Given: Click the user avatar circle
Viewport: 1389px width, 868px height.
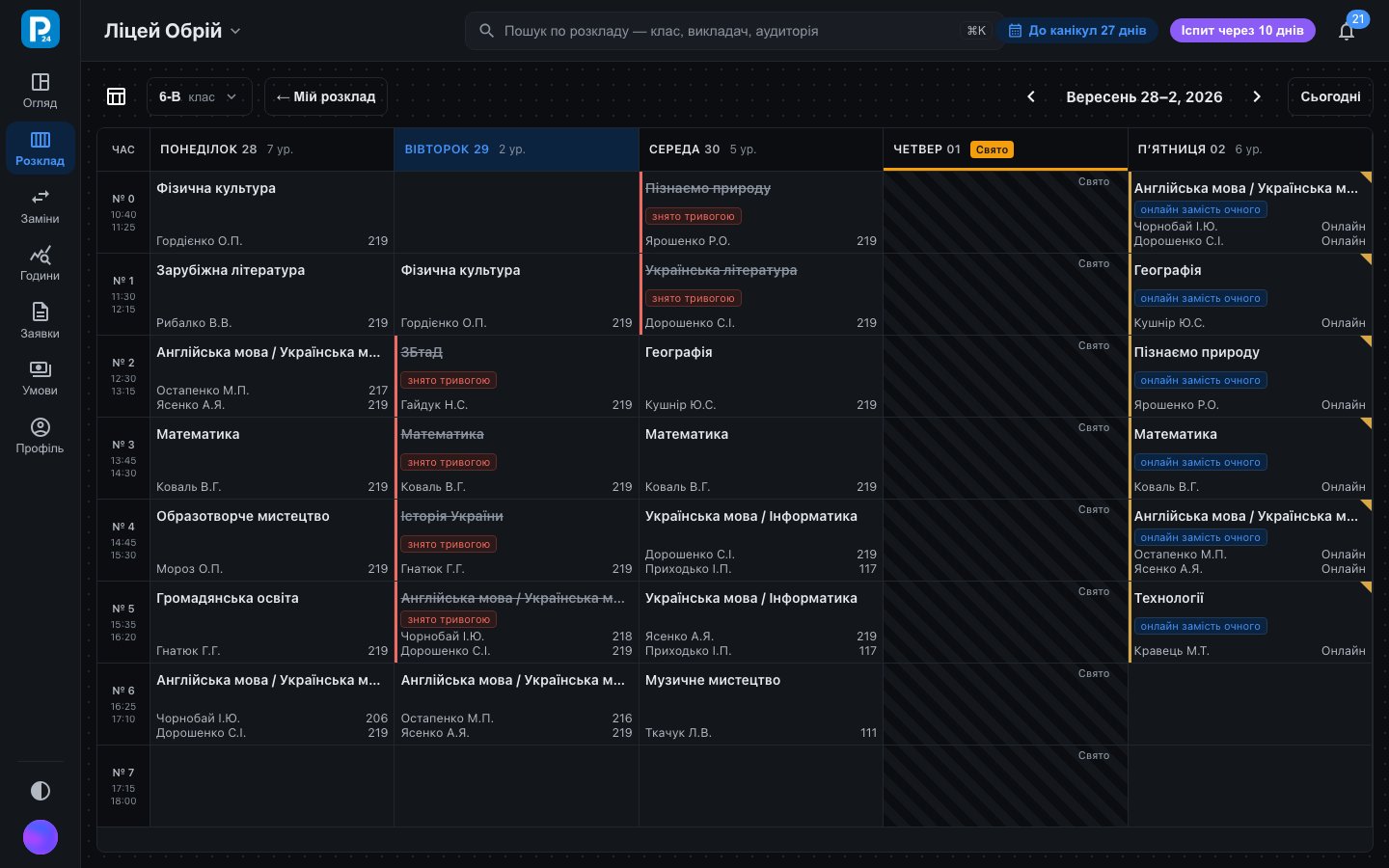Looking at the screenshot, I should click(x=41, y=837).
